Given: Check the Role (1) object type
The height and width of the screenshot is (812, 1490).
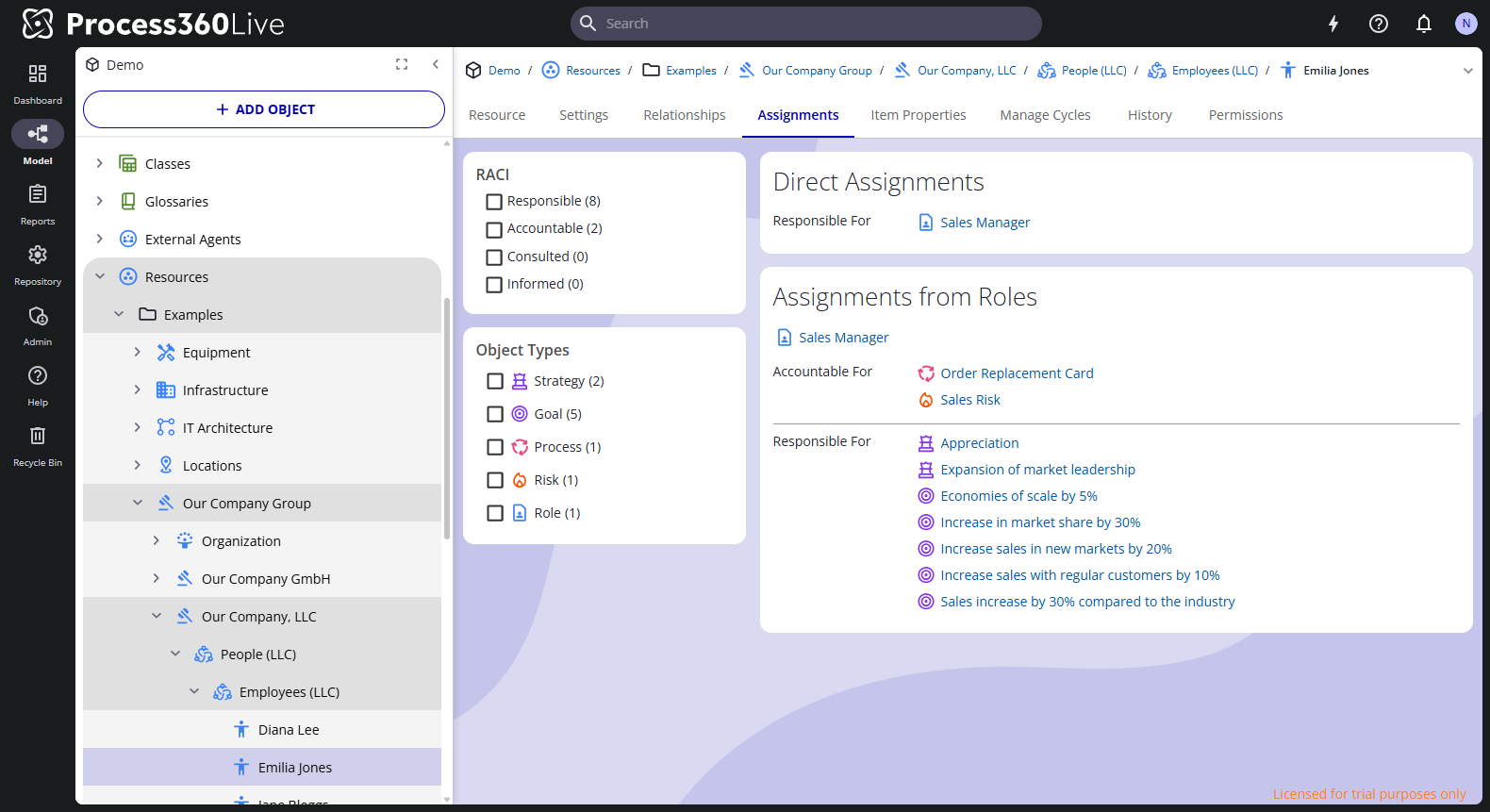Looking at the screenshot, I should [495, 513].
